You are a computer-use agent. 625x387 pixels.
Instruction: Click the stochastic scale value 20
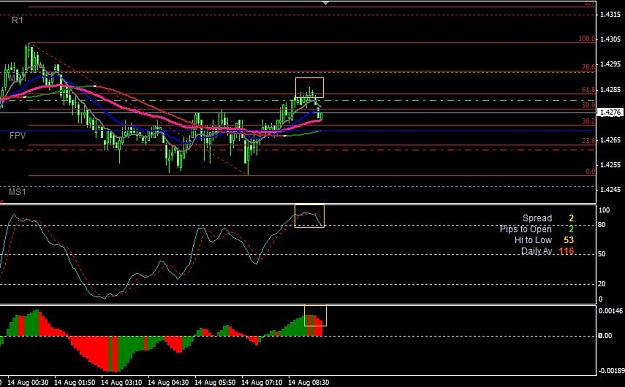point(602,284)
